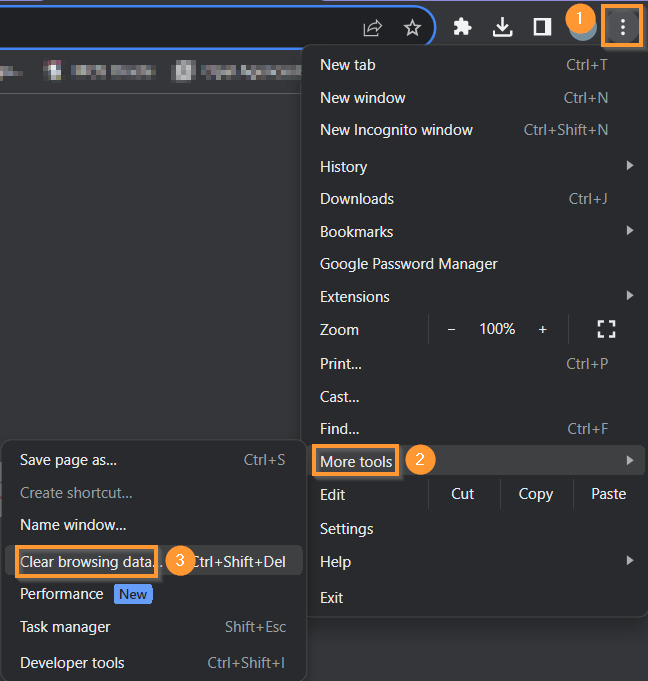Click Paste in Edit row

[x=608, y=494]
